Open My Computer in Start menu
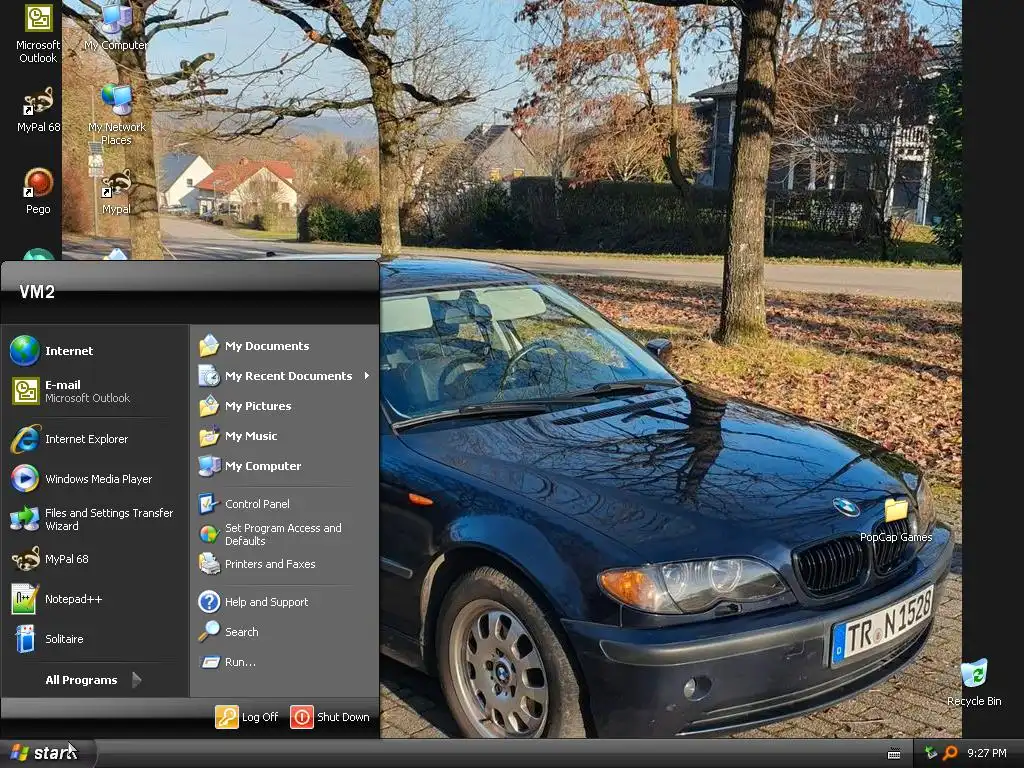 pyautogui.click(x=285, y=466)
